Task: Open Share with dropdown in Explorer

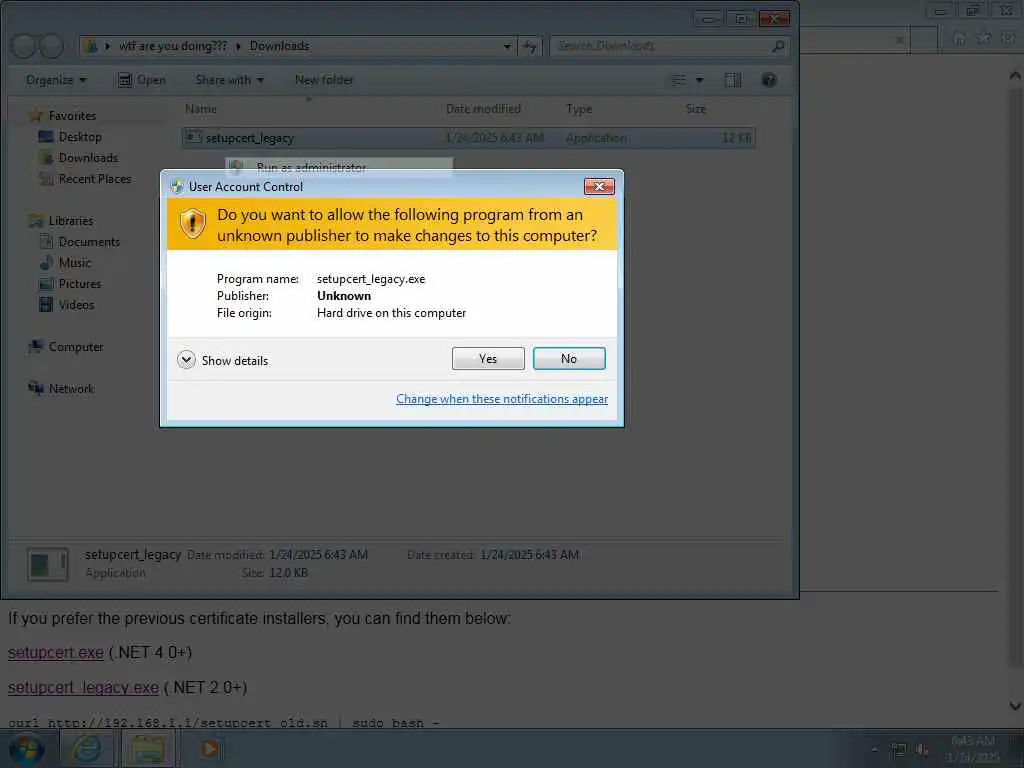Action: [229, 80]
